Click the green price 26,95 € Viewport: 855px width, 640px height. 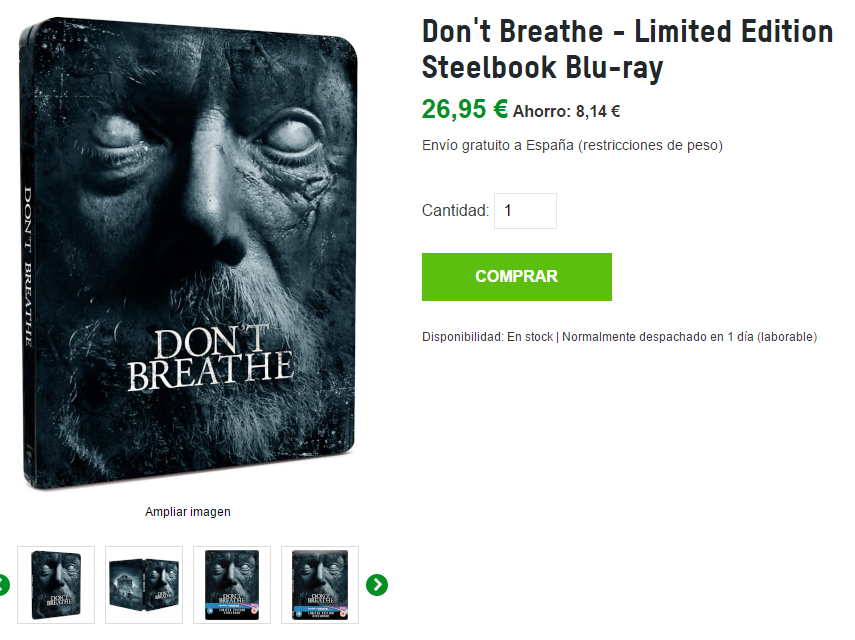point(465,108)
